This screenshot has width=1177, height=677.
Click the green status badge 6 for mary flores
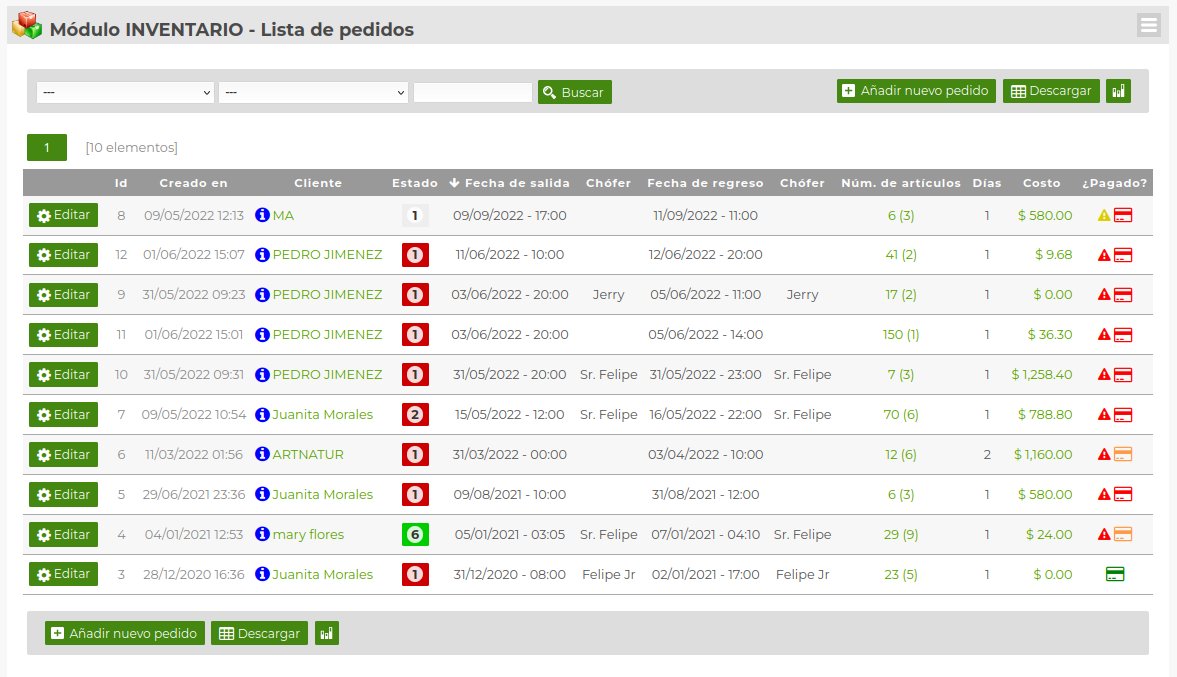point(414,534)
